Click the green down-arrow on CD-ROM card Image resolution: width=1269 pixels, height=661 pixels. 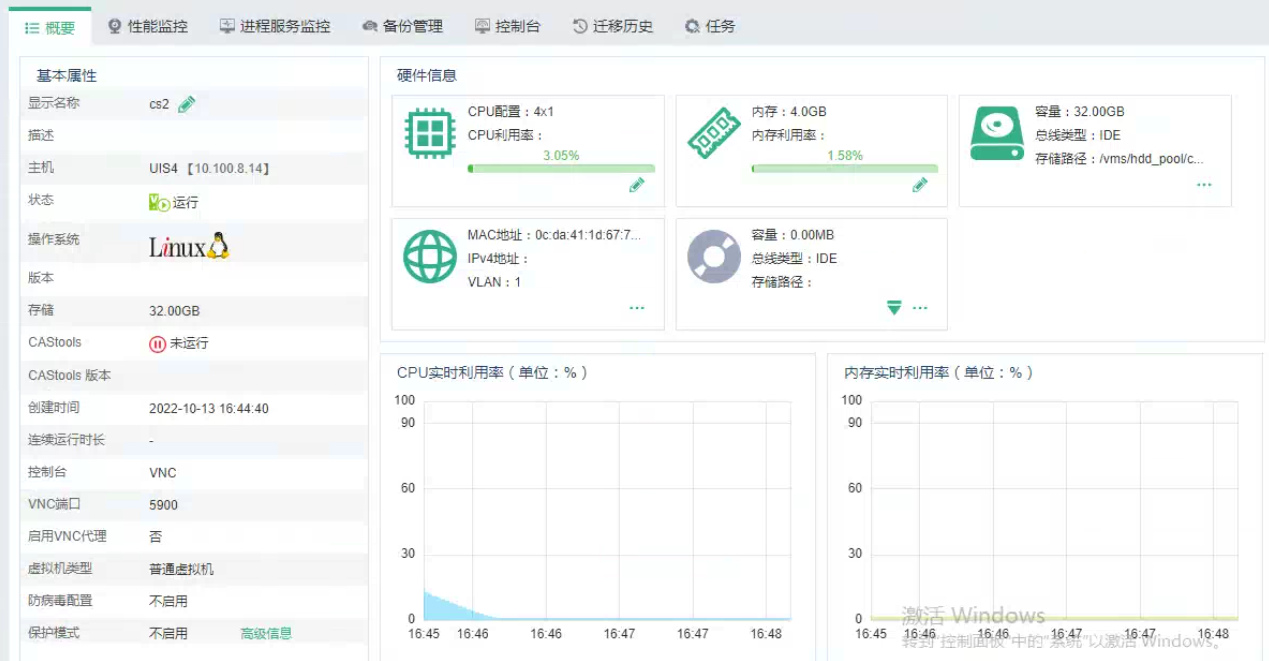click(894, 308)
